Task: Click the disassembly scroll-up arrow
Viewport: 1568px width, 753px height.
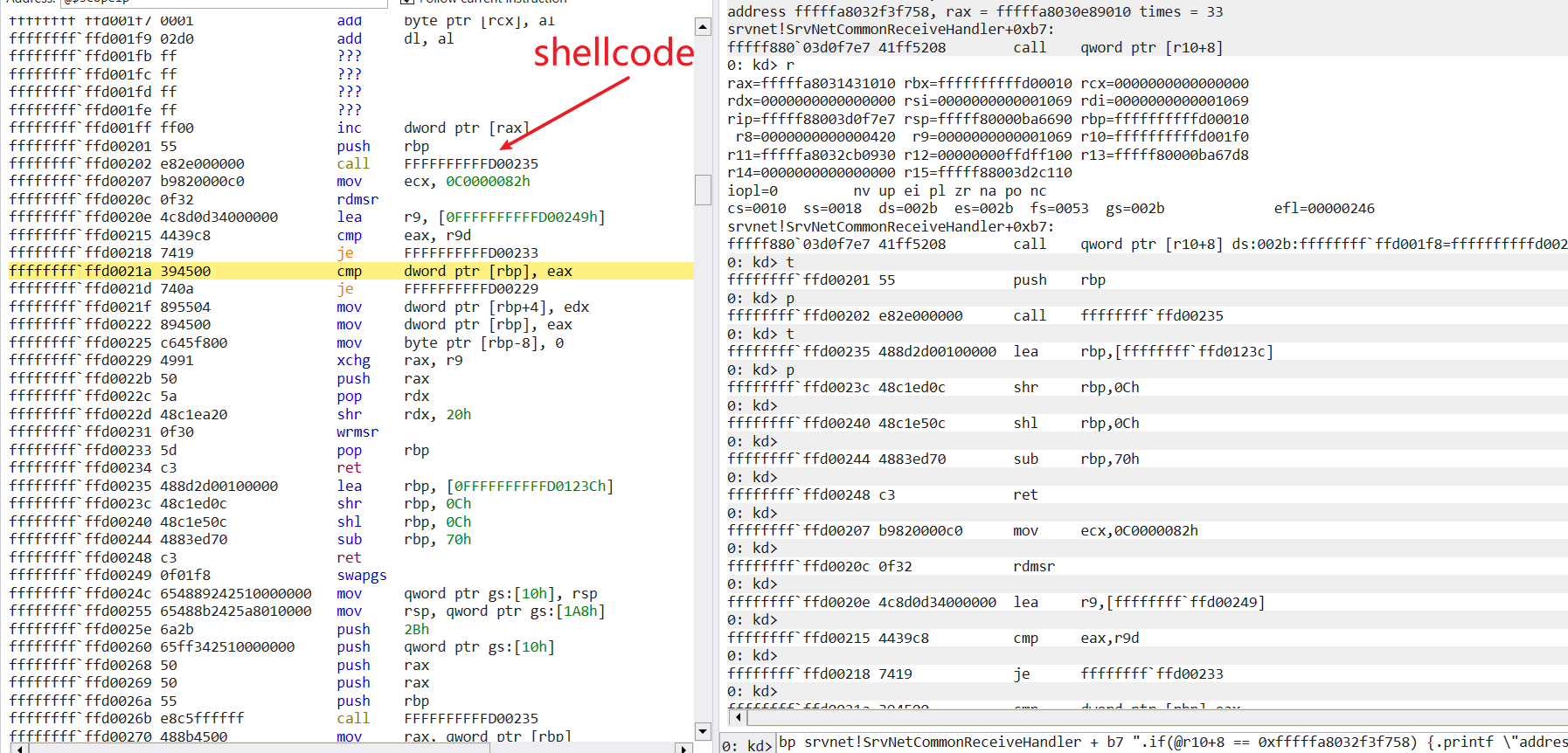Action: [x=703, y=27]
